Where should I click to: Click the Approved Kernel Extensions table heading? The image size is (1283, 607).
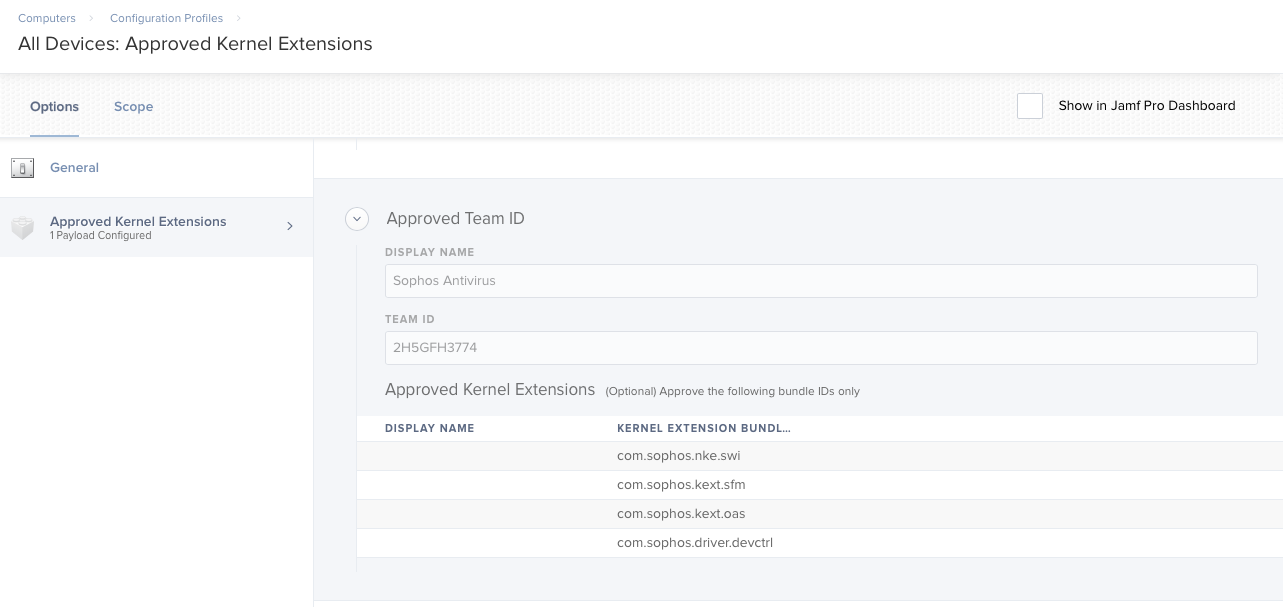click(x=490, y=390)
